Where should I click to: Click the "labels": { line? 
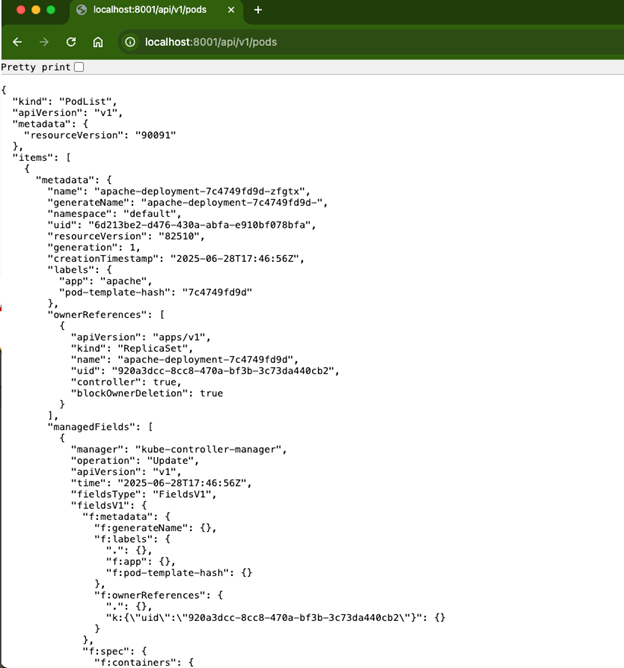80,270
